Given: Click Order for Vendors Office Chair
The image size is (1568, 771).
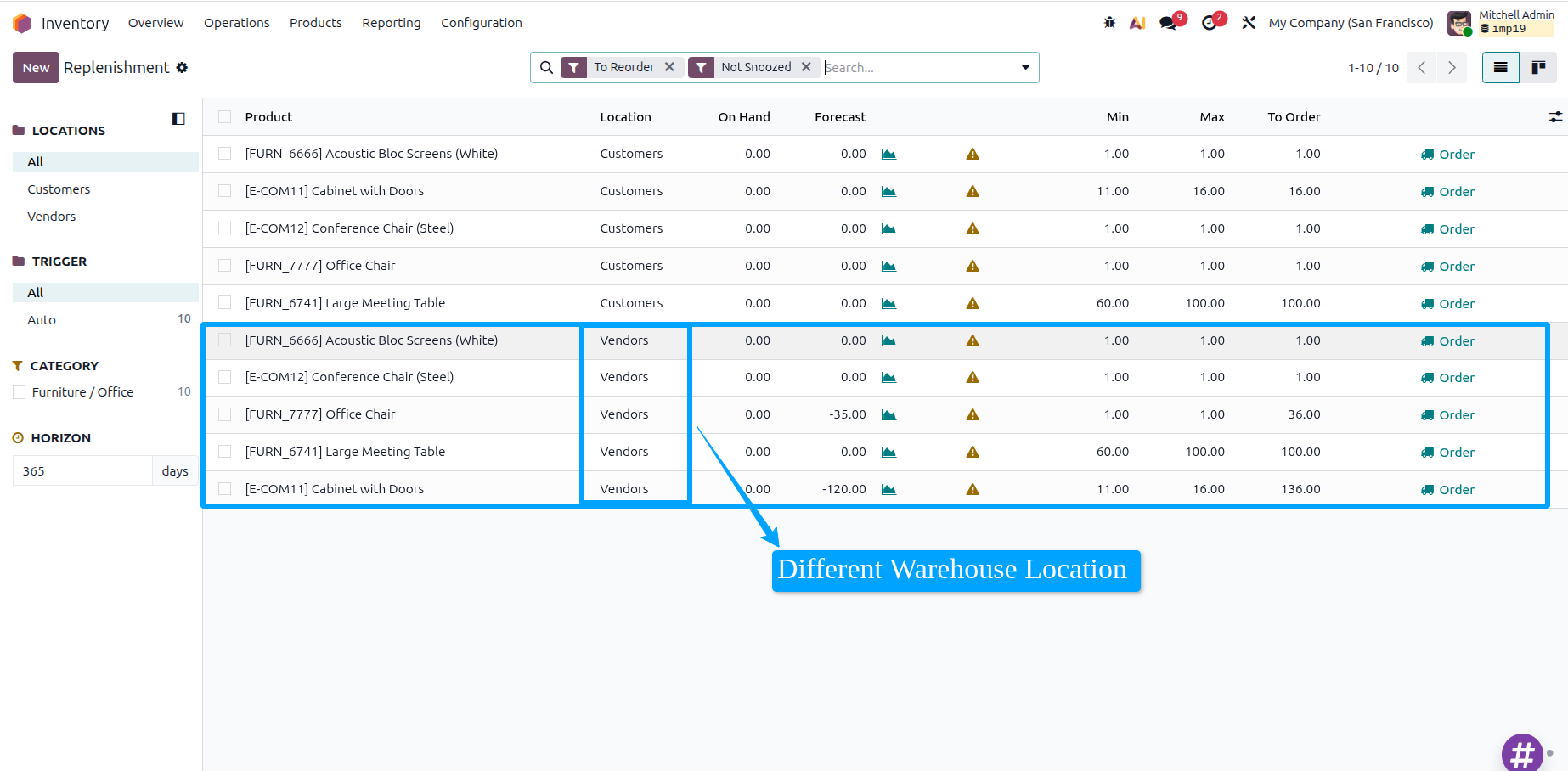Looking at the screenshot, I should (1447, 415).
